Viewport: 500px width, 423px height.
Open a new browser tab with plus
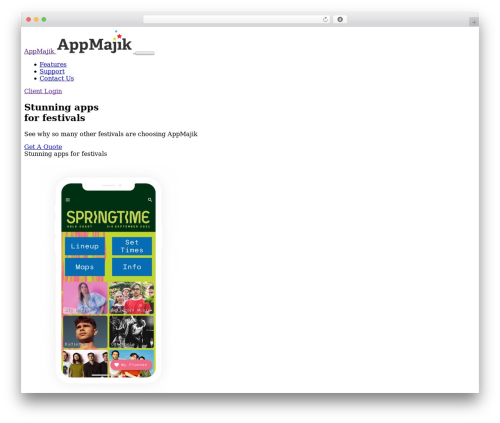coord(474,22)
